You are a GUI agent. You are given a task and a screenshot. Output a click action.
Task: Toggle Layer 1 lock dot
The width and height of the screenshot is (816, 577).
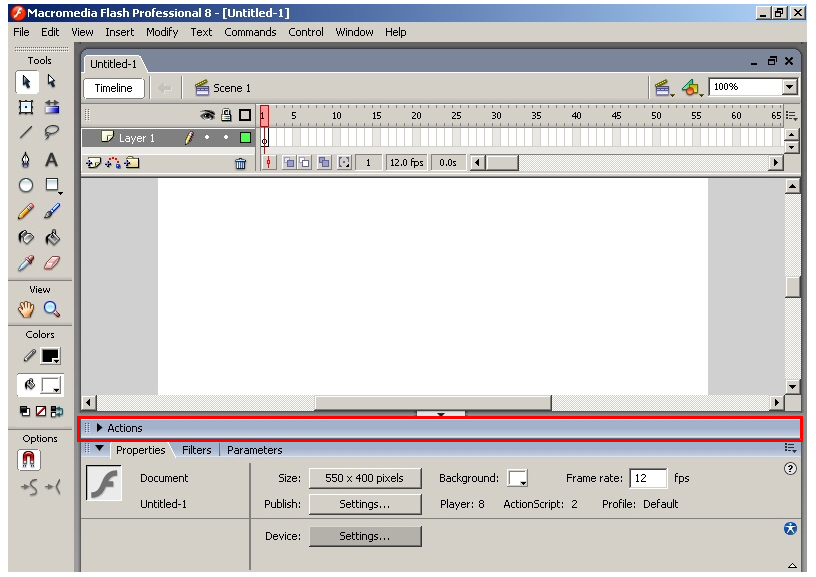coord(226,137)
